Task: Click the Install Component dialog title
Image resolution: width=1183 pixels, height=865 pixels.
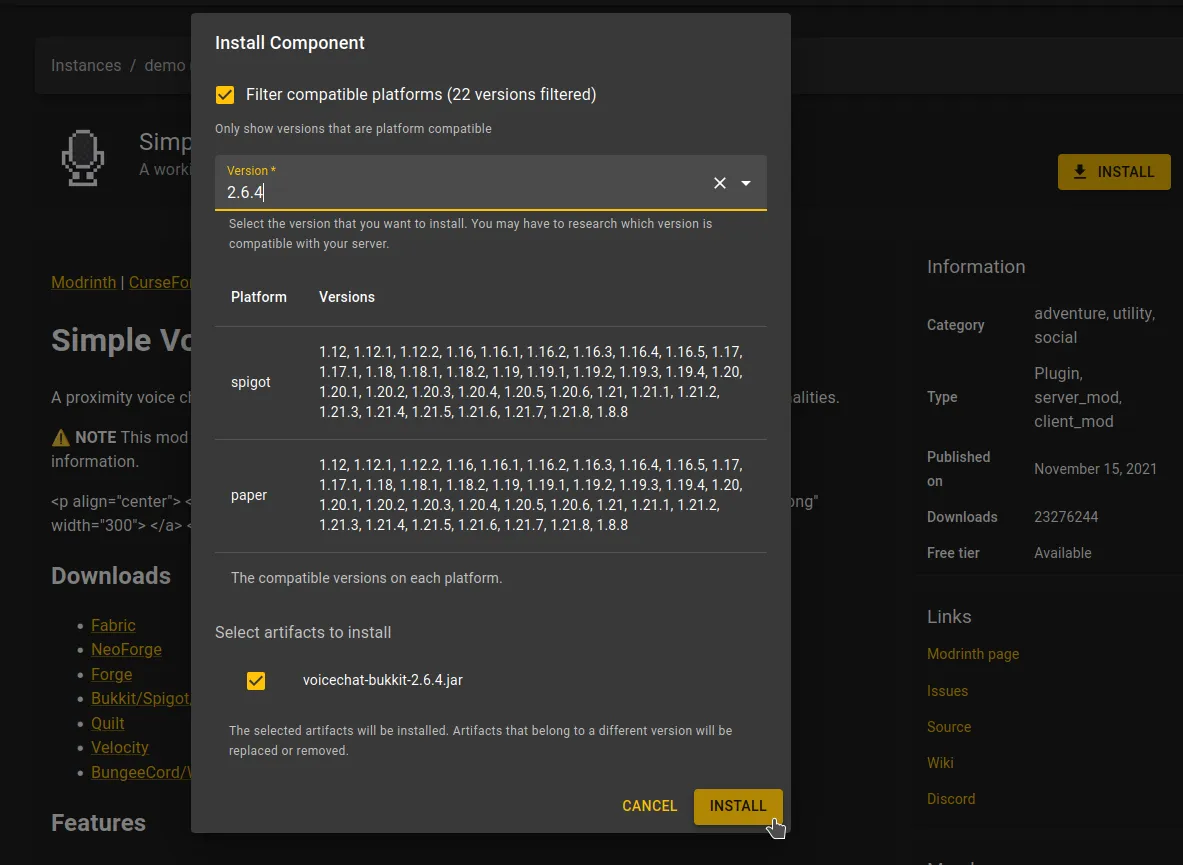Action: point(290,43)
